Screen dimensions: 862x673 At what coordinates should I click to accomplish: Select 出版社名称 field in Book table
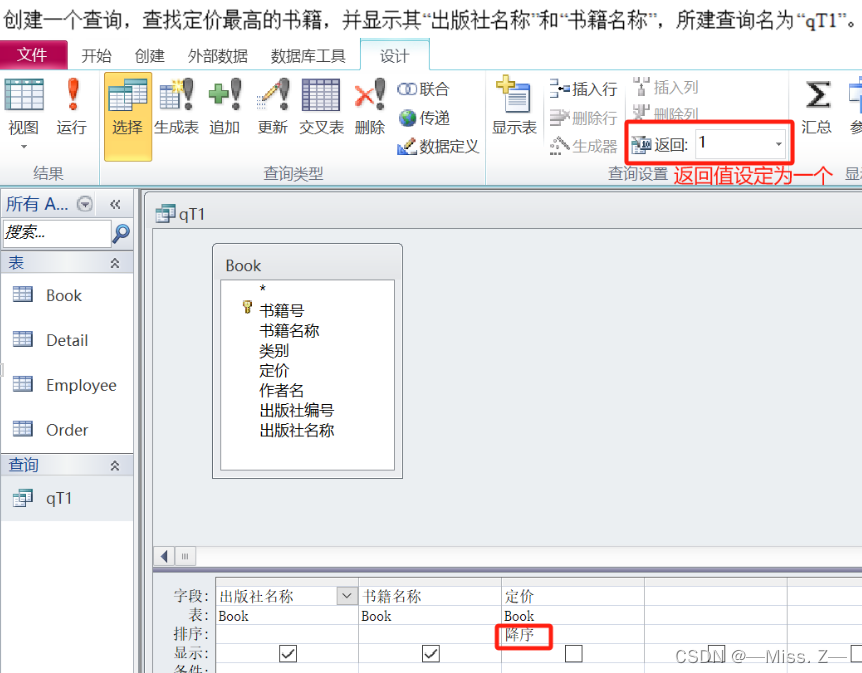[297, 430]
